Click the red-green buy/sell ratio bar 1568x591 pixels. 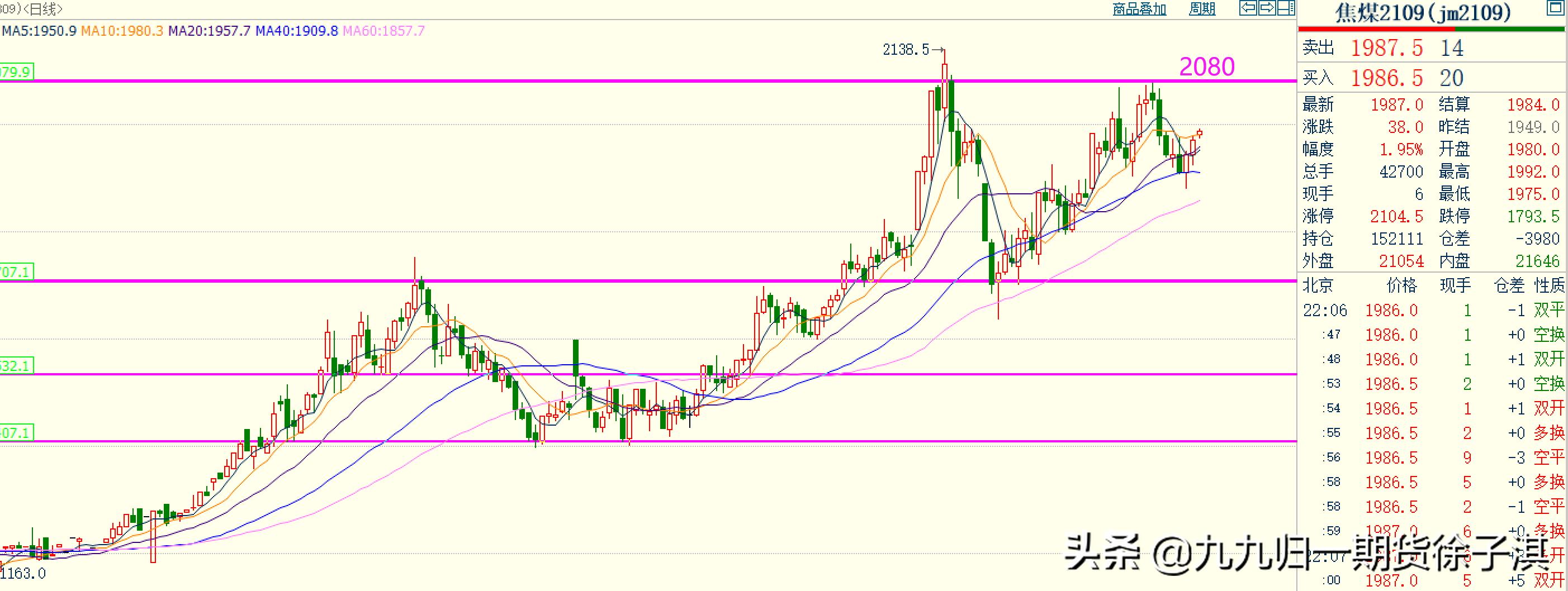[x=1432, y=28]
